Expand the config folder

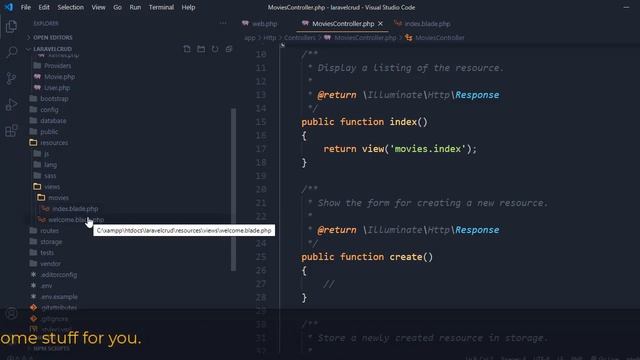[49, 110]
